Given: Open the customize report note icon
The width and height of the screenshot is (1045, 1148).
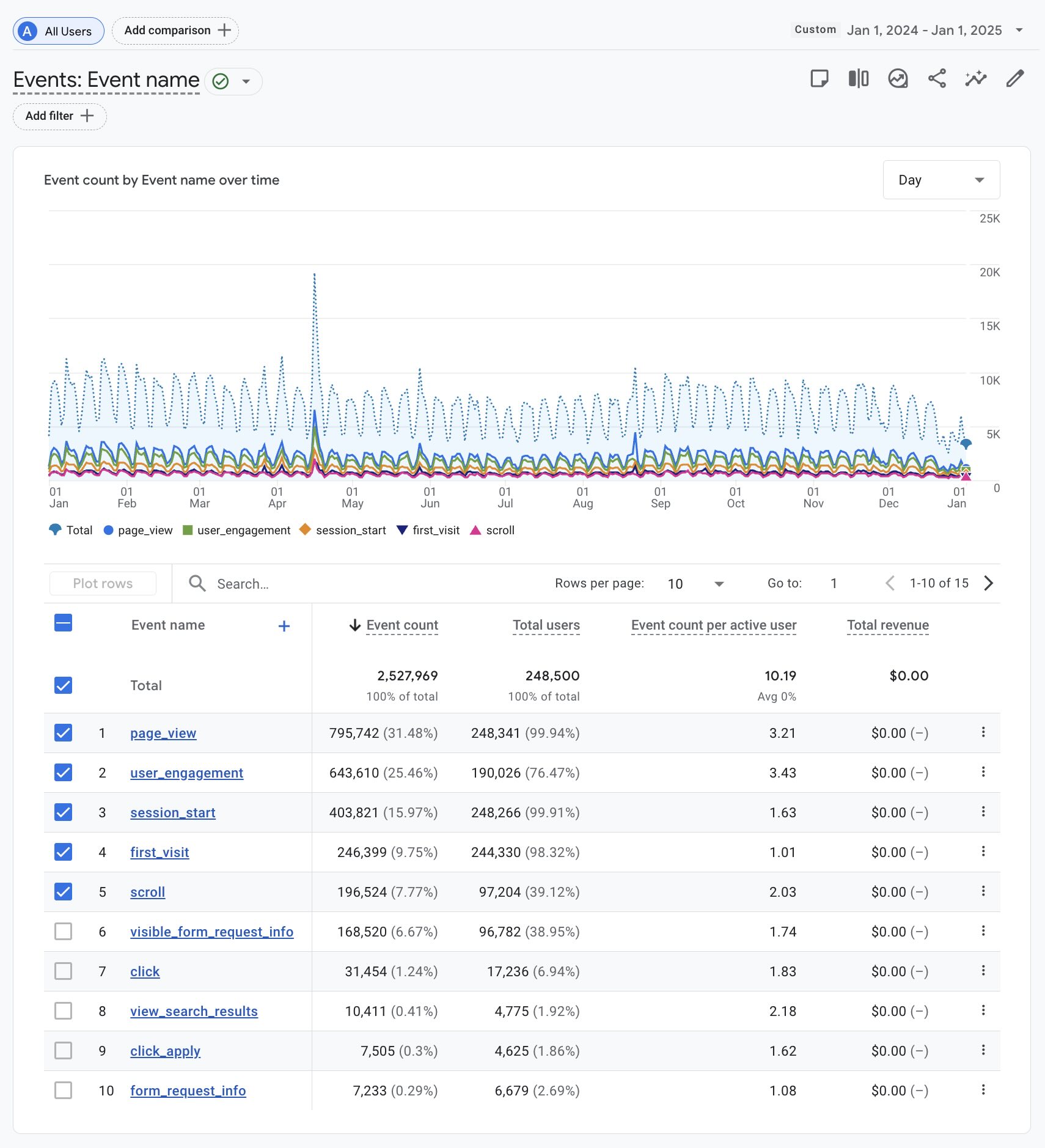Looking at the screenshot, I should click(820, 79).
